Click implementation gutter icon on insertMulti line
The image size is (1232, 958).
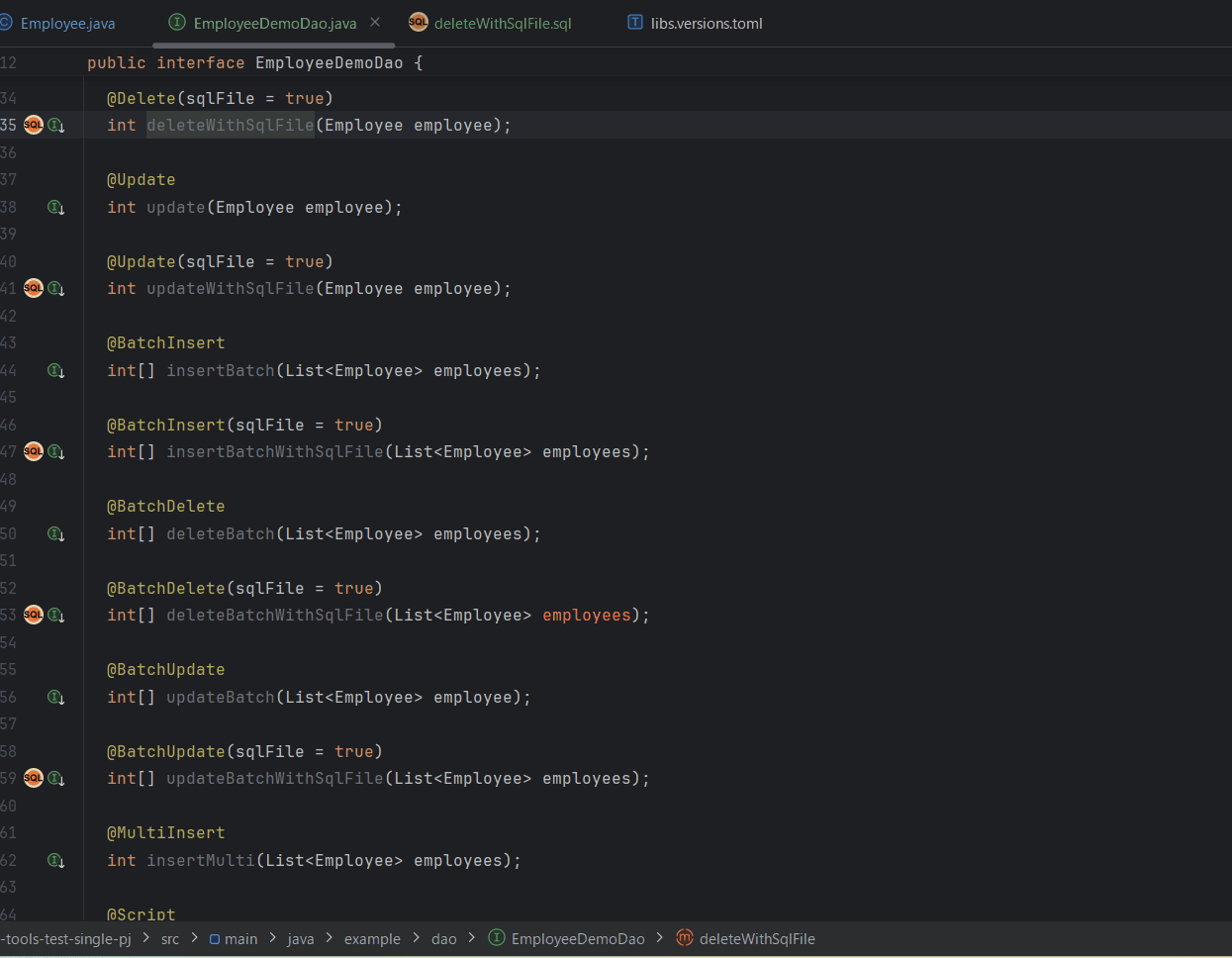pos(55,860)
